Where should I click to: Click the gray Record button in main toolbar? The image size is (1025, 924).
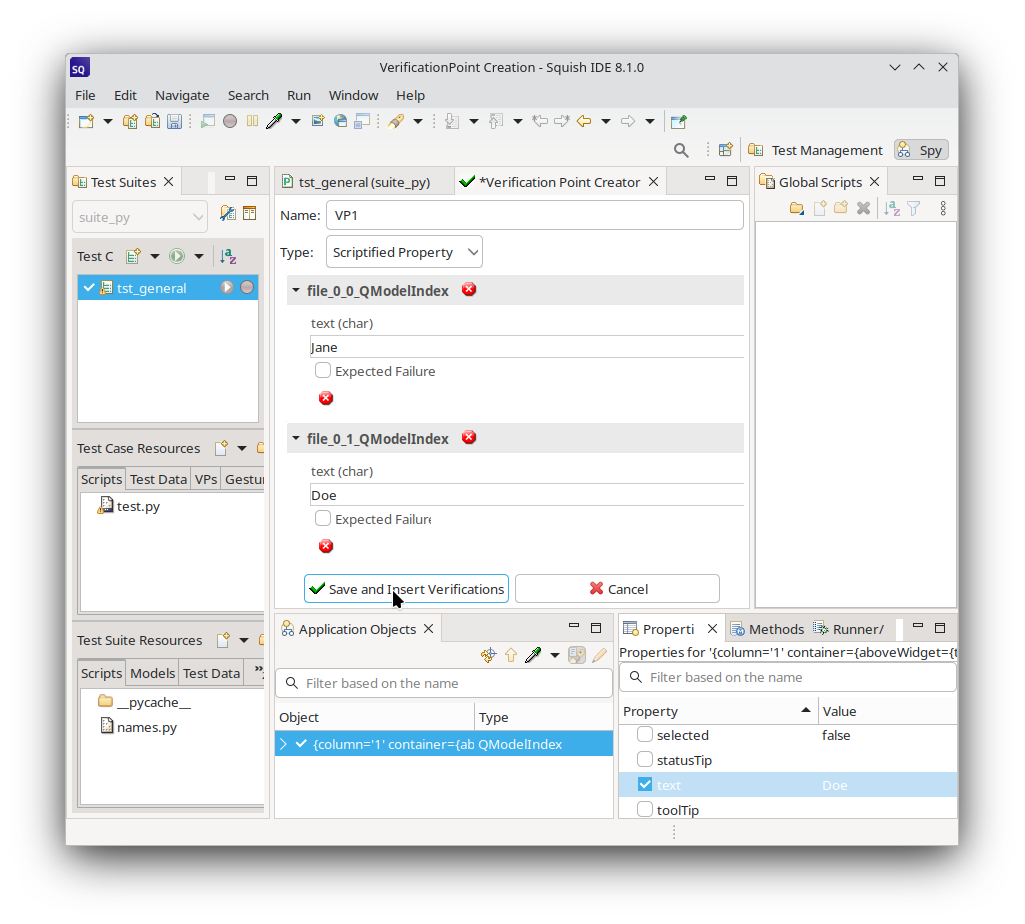point(230,121)
